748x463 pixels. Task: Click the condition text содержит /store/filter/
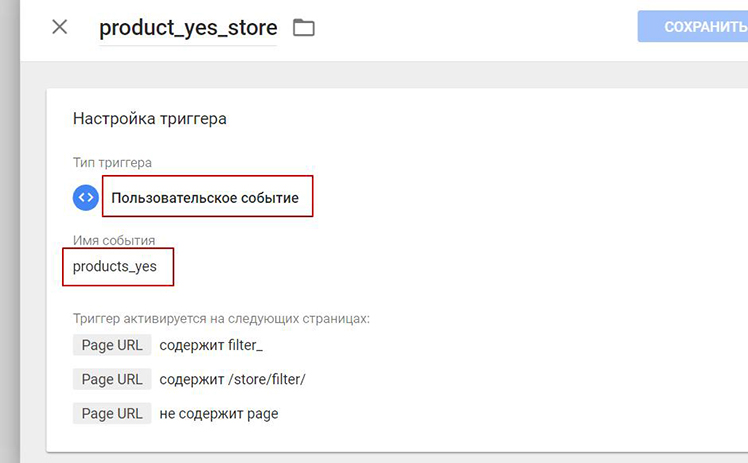[x=232, y=379]
